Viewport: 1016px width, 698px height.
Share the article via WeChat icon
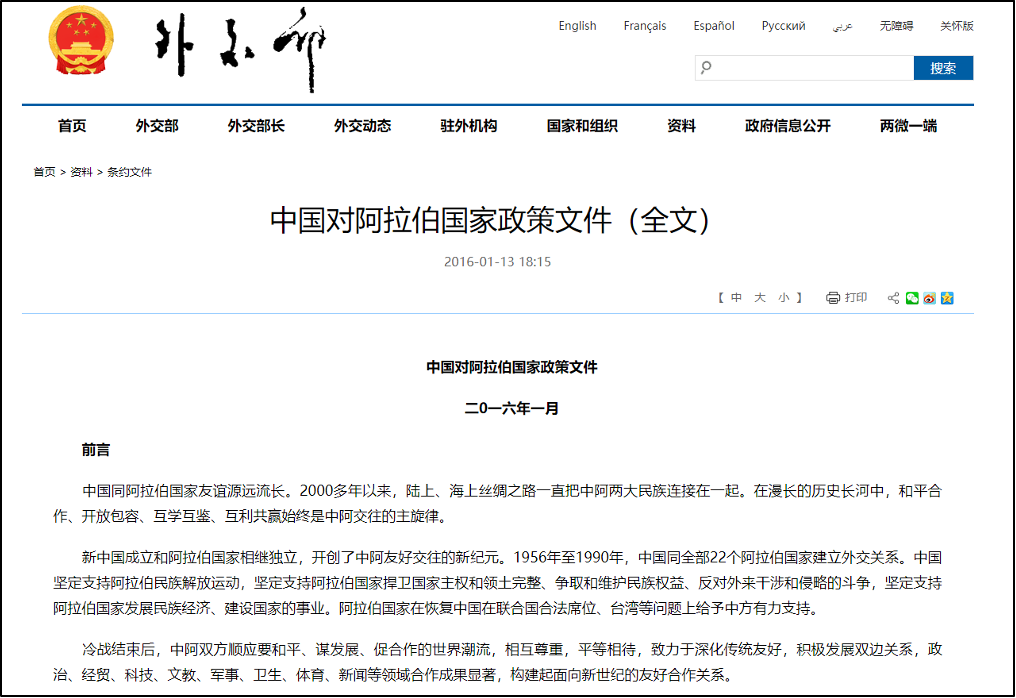click(912, 298)
